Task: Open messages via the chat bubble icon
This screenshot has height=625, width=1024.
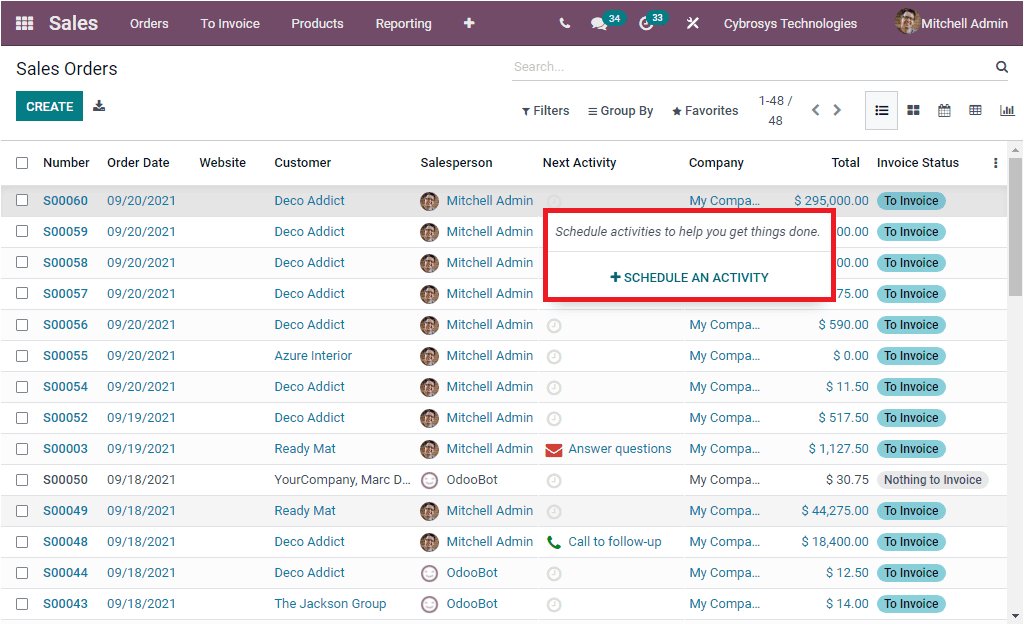Action: coord(597,23)
